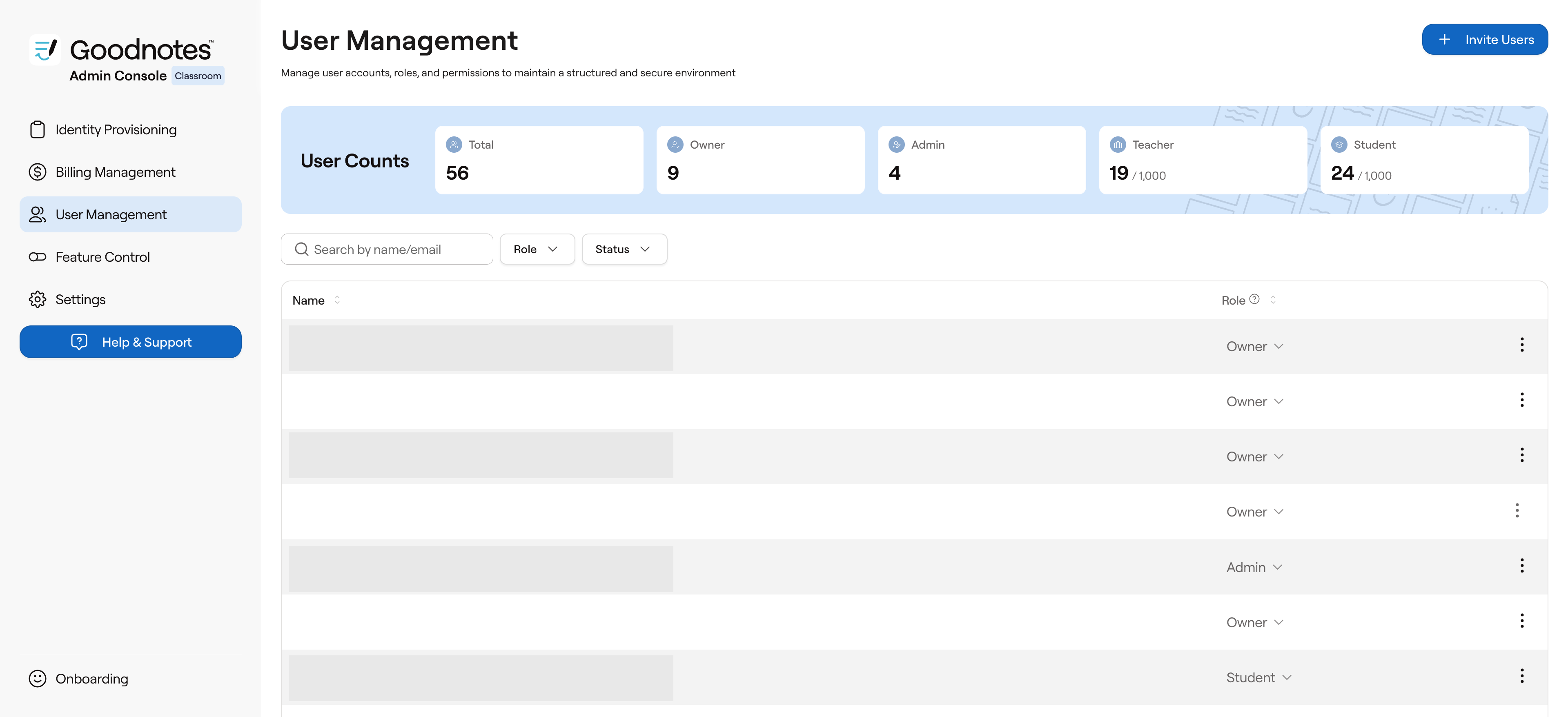
Task: Click the Invite Users button
Action: click(1484, 40)
